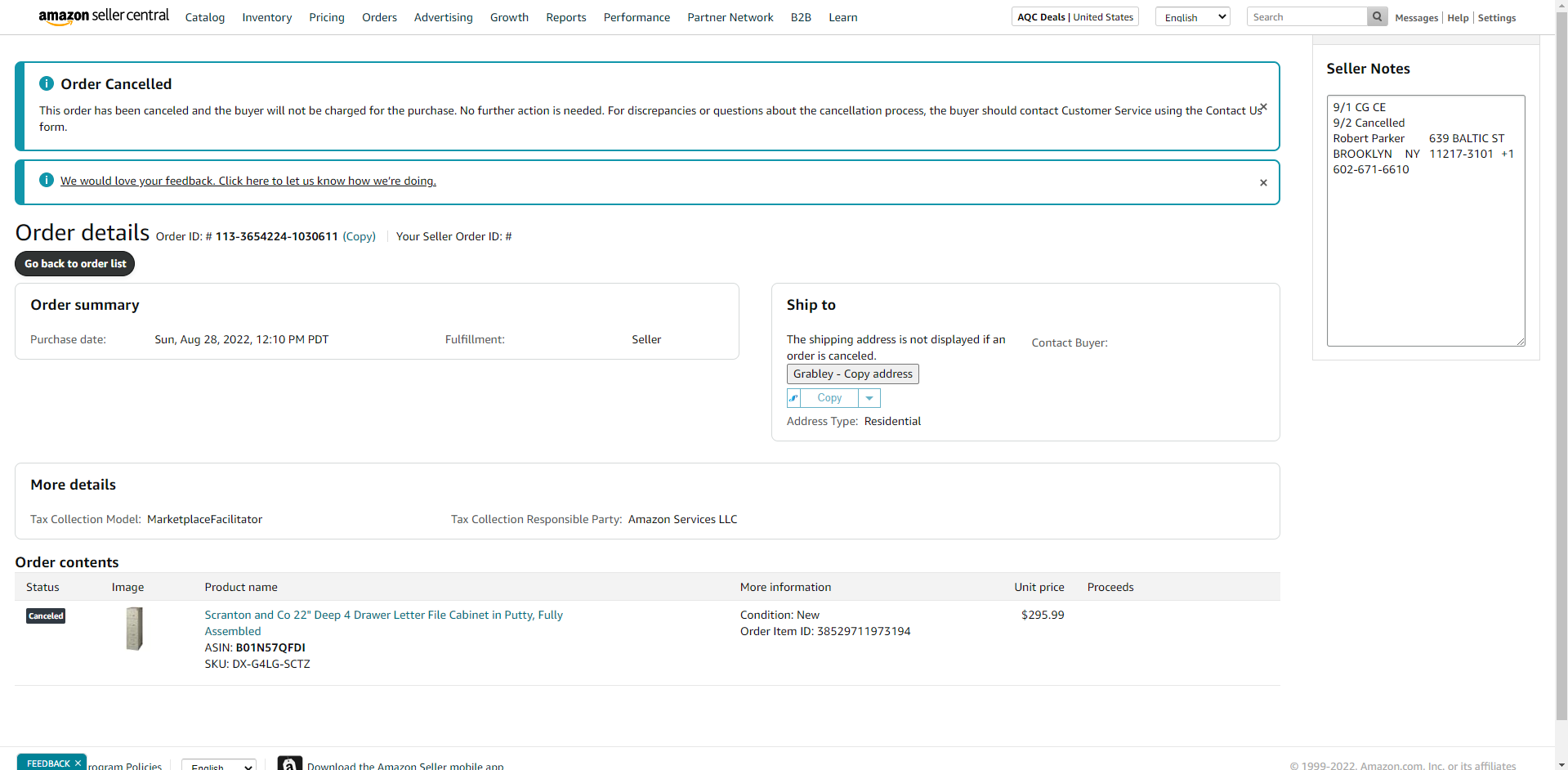Open the Scranton file cabinet product link

(x=384, y=623)
